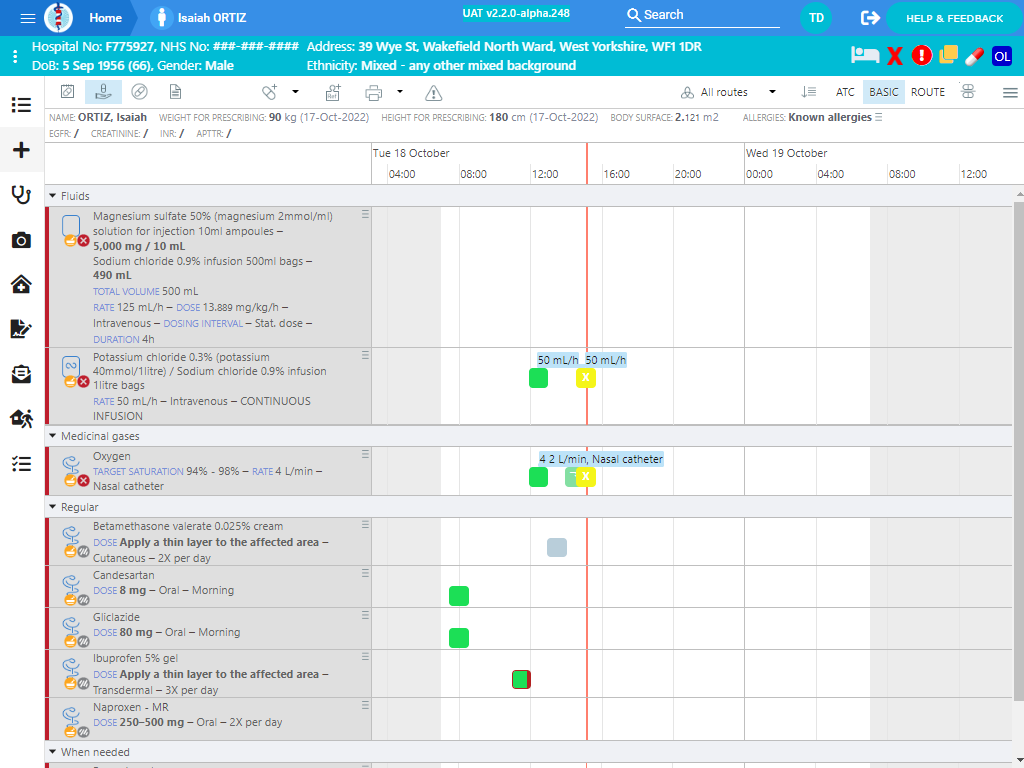Click the logout arrow icon
Screen dimensions: 1024x768
click(870, 18)
